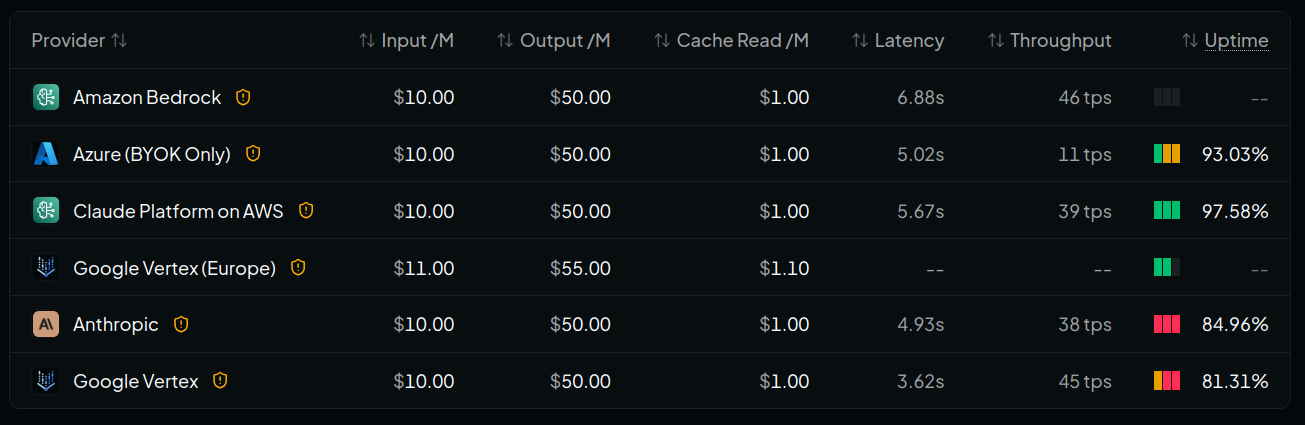The width and height of the screenshot is (1305, 425).
Task: Click the Amazon Bedrock provider logo
Action: point(46,97)
